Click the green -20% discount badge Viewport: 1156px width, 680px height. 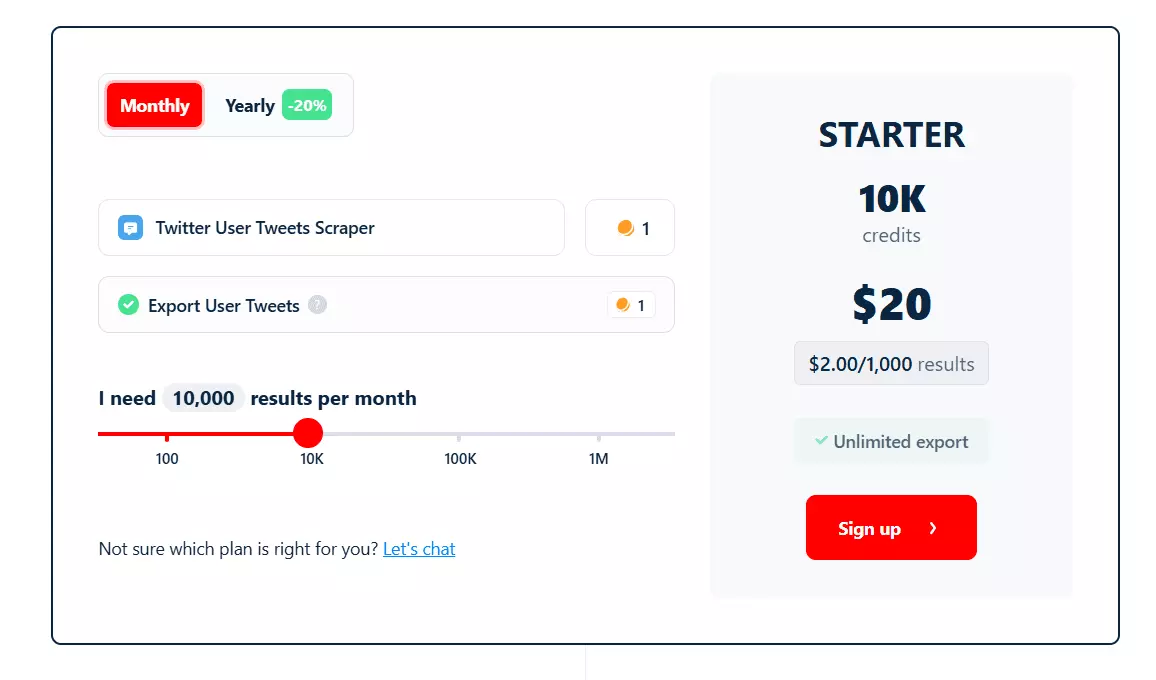[x=306, y=104]
